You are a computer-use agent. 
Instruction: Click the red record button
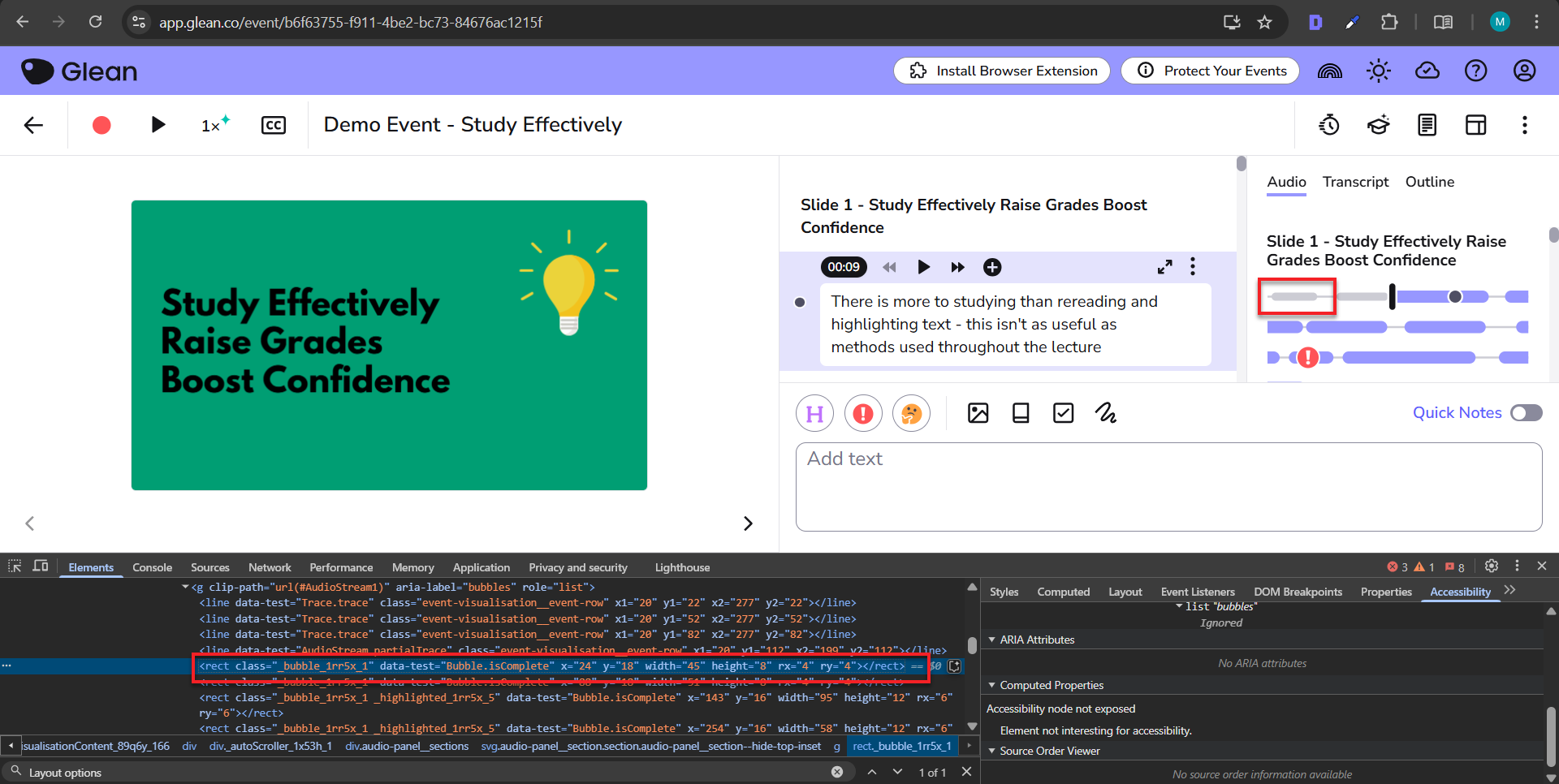pyautogui.click(x=101, y=125)
